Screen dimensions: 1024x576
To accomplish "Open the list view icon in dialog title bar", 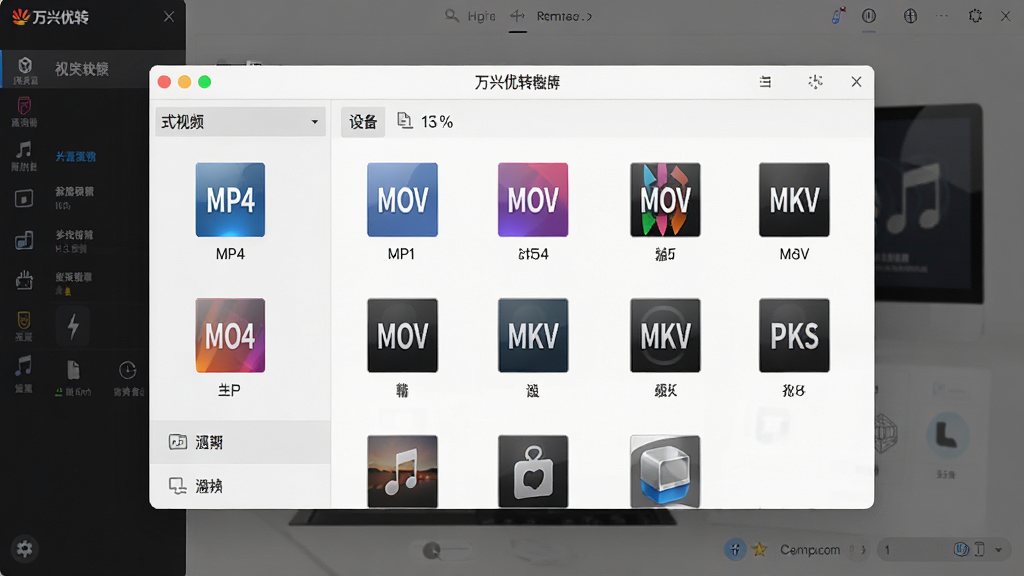I will point(765,82).
